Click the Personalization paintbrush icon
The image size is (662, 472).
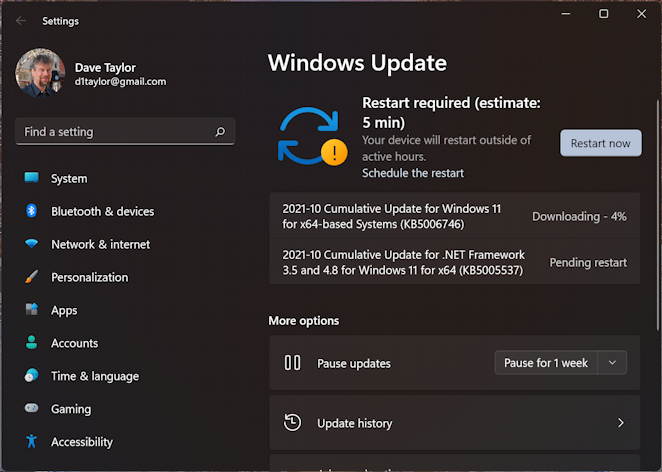(32, 277)
